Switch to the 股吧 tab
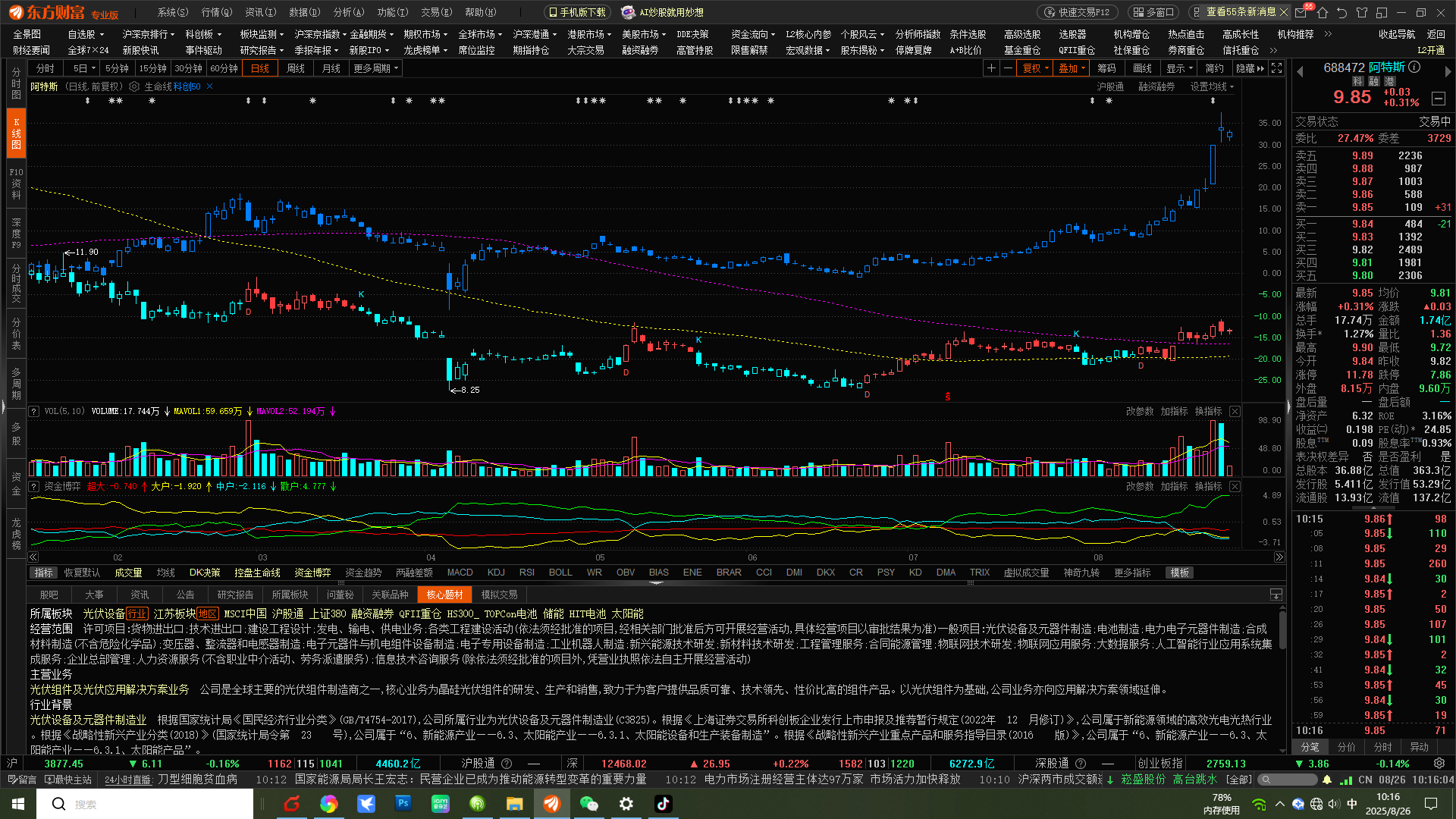The height and width of the screenshot is (819, 1456). coord(49,595)
